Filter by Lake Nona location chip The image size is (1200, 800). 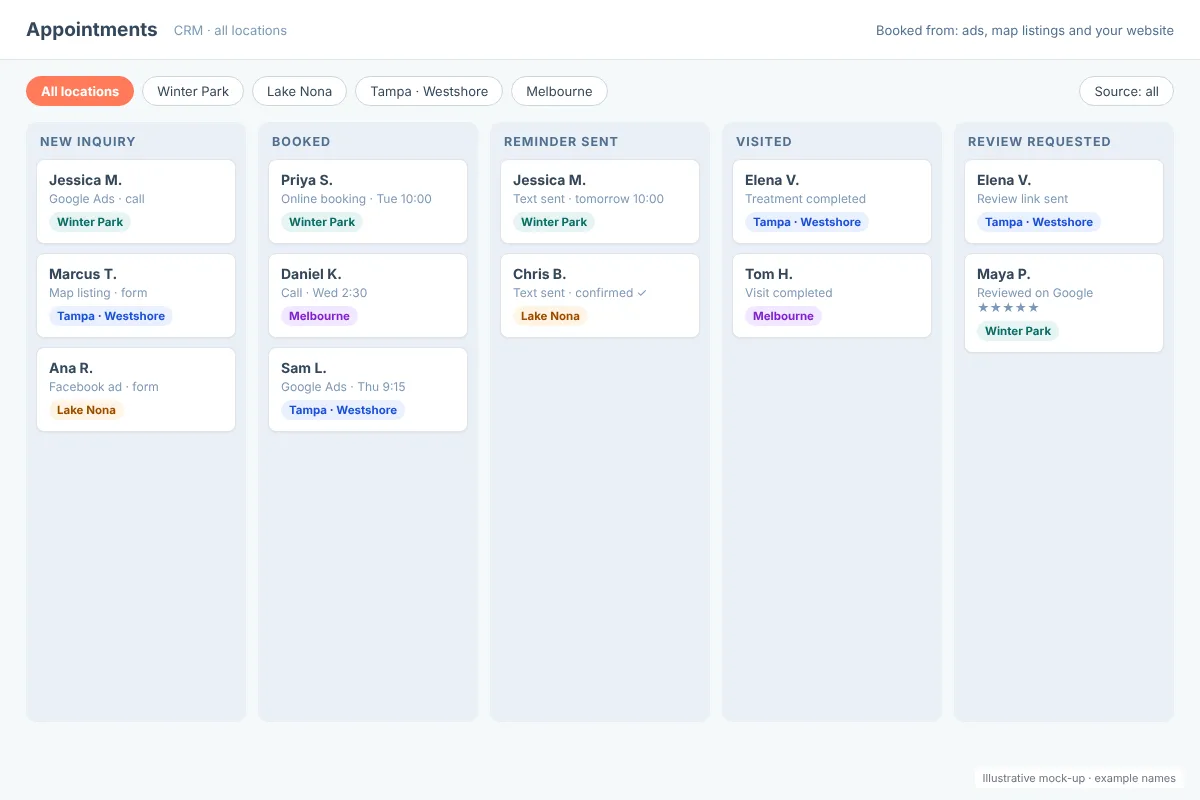point(299,91)
